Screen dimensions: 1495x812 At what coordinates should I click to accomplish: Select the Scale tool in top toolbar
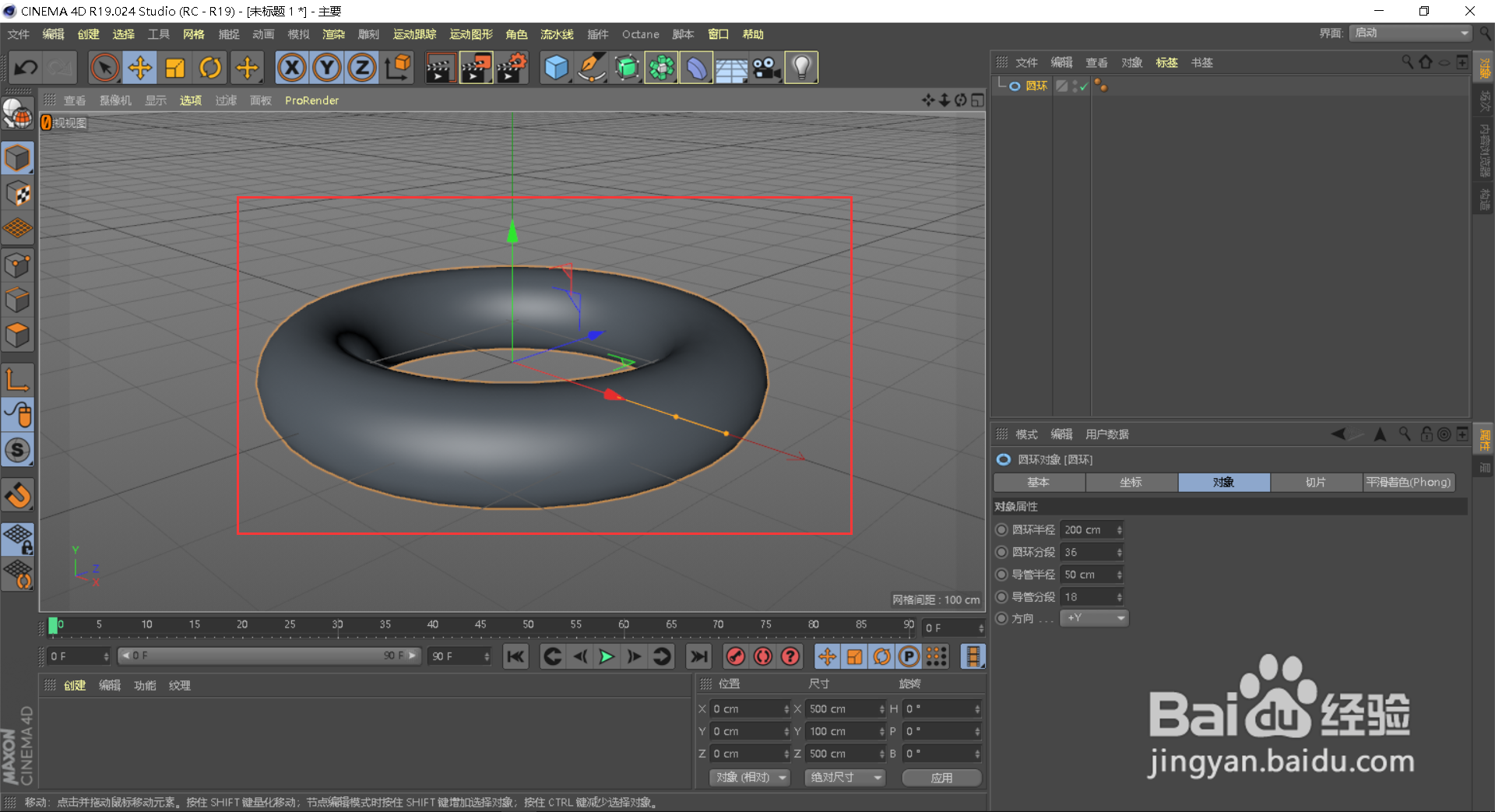(175, 68)
